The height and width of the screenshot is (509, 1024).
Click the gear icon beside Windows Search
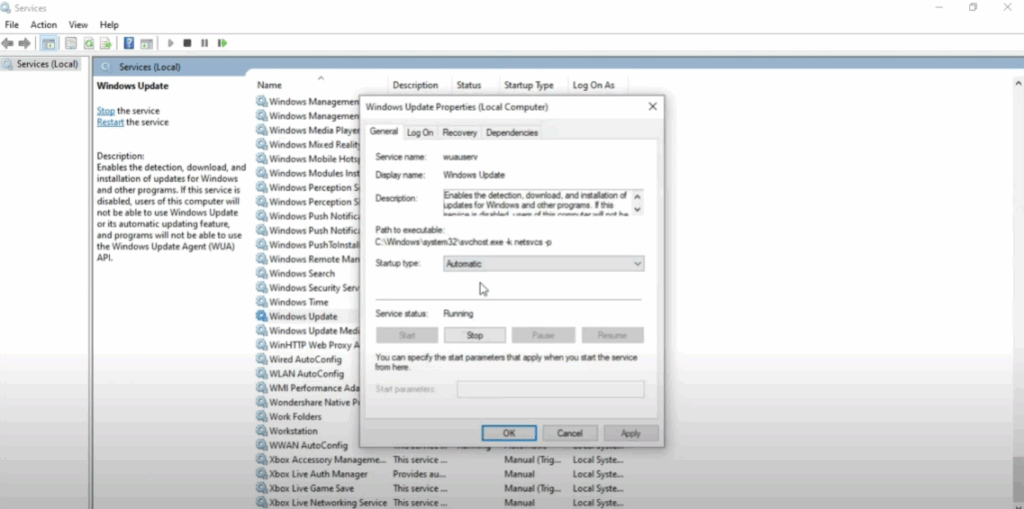pyautogui.click(x=262, y=273)
